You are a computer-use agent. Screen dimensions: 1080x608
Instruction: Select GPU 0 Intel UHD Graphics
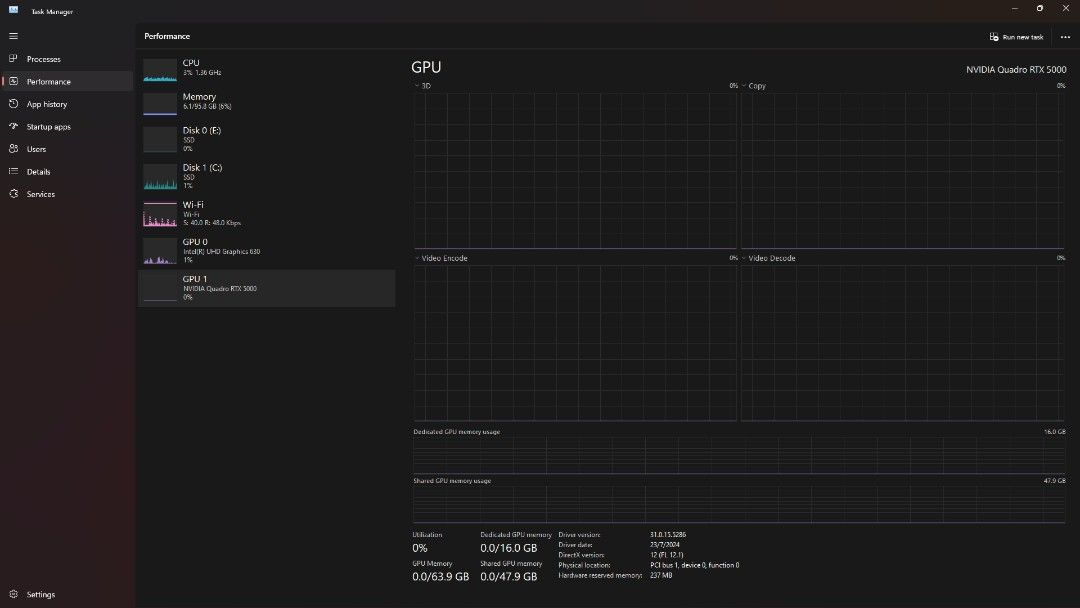[x=265, y=250]
